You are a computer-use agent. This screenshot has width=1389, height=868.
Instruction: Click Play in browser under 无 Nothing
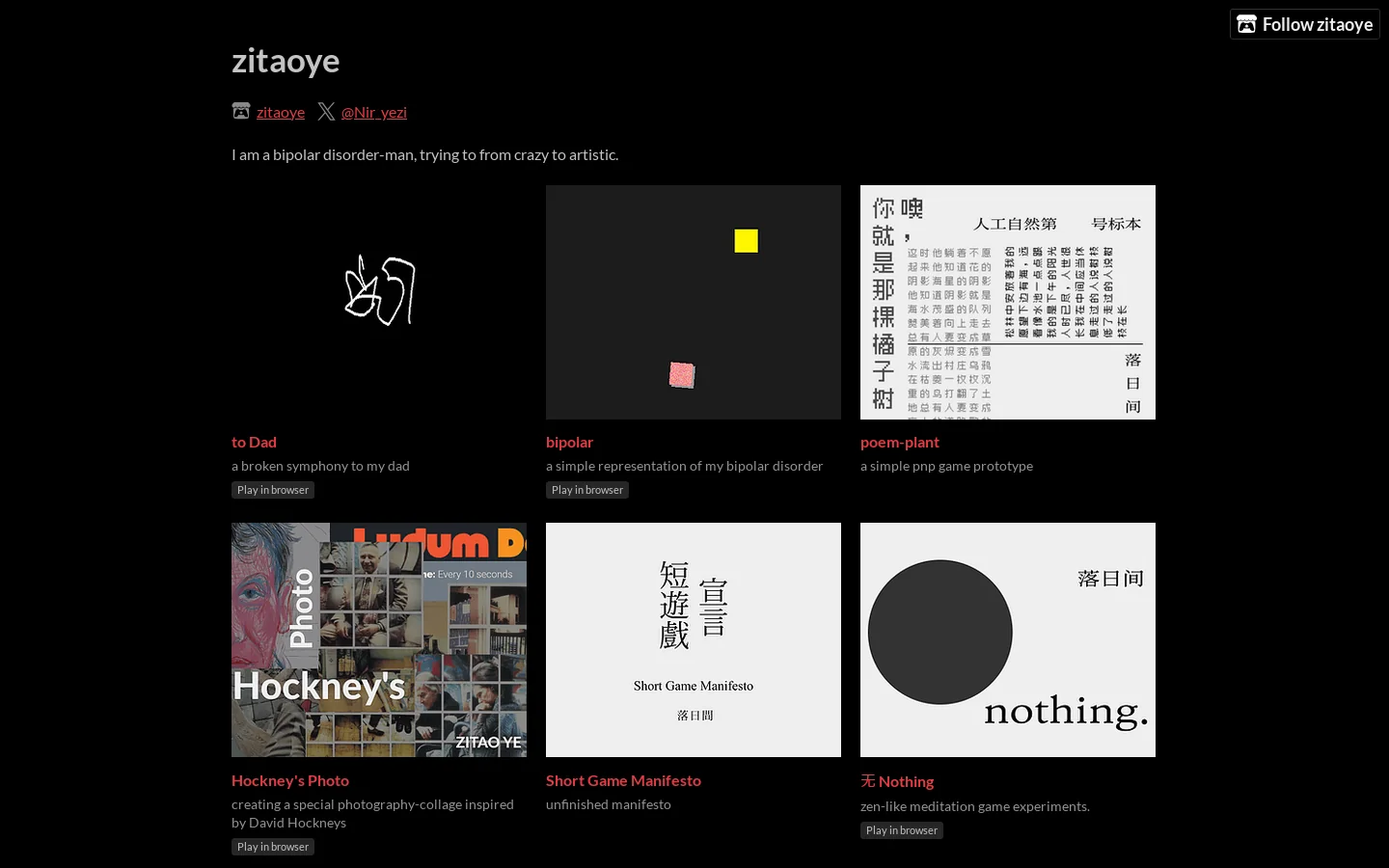click(x=902, y=830)
